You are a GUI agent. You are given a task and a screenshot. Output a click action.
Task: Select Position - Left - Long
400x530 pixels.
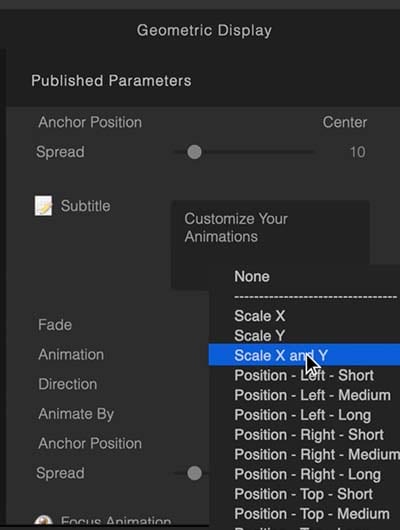point(303,415)
